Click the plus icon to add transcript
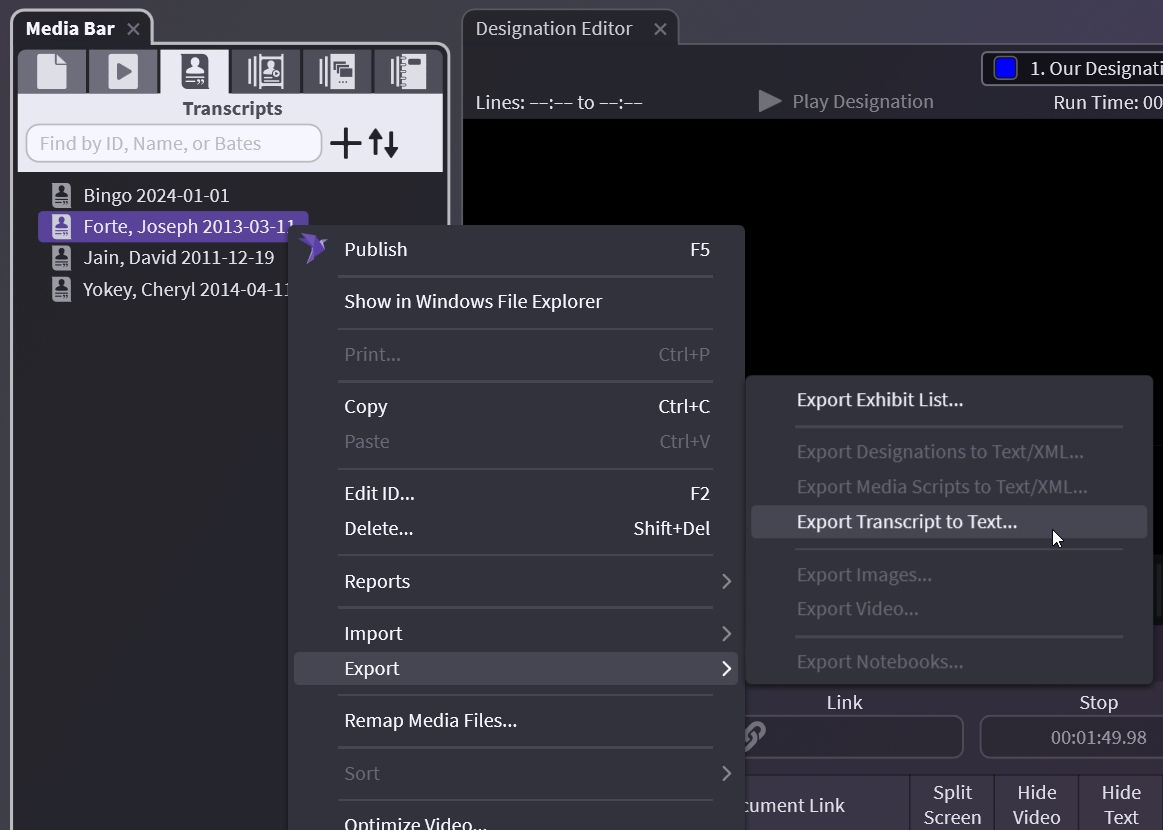 [346, 143]
